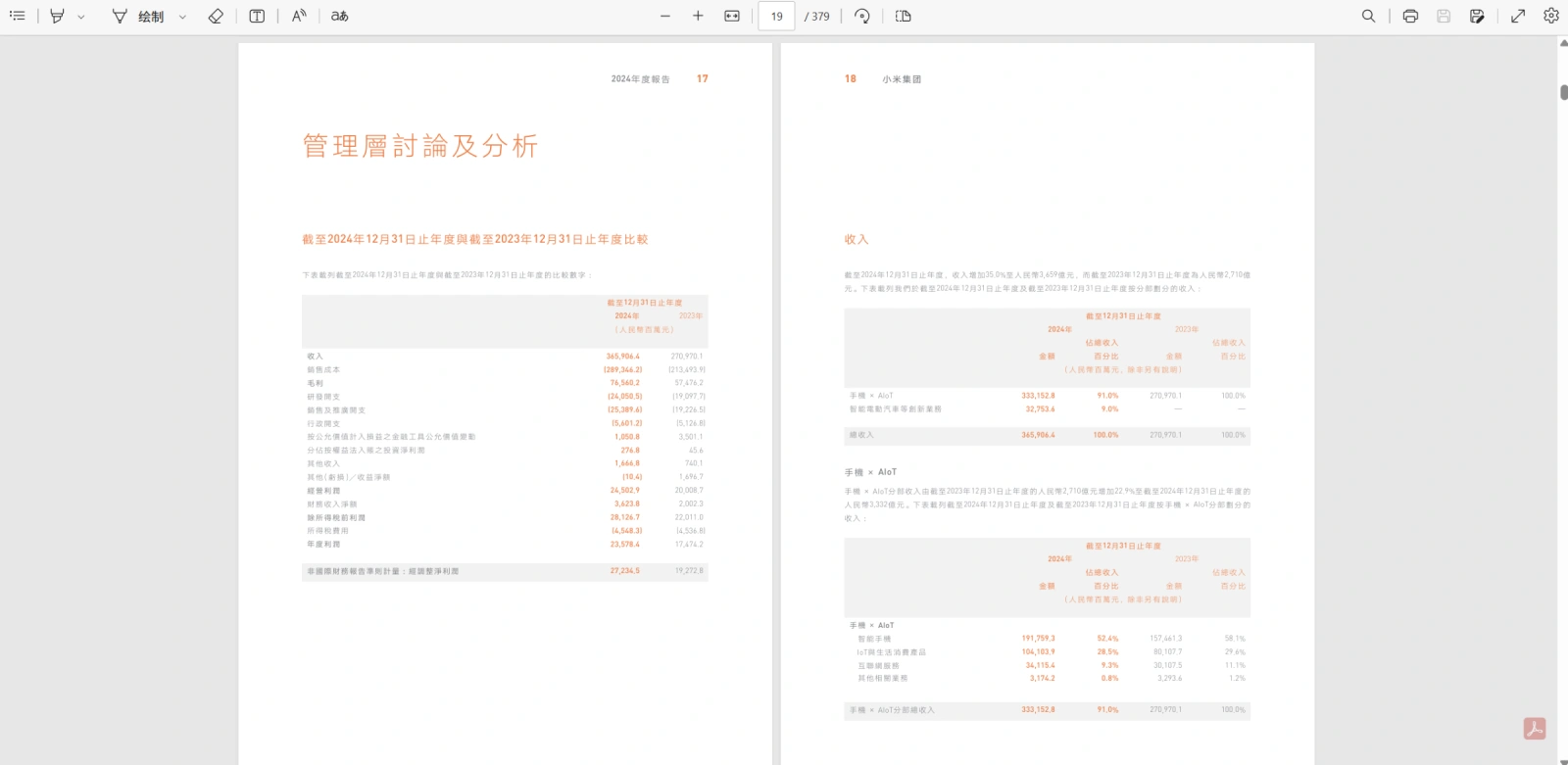The height and width of the screenshot is (765, 1568).
Task: Toggle fit to width view
Action: tap(732, 16)
